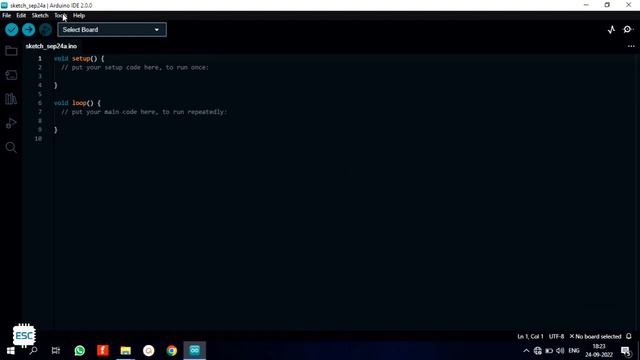
Task: Open the File menu
Action: point(7,16)
